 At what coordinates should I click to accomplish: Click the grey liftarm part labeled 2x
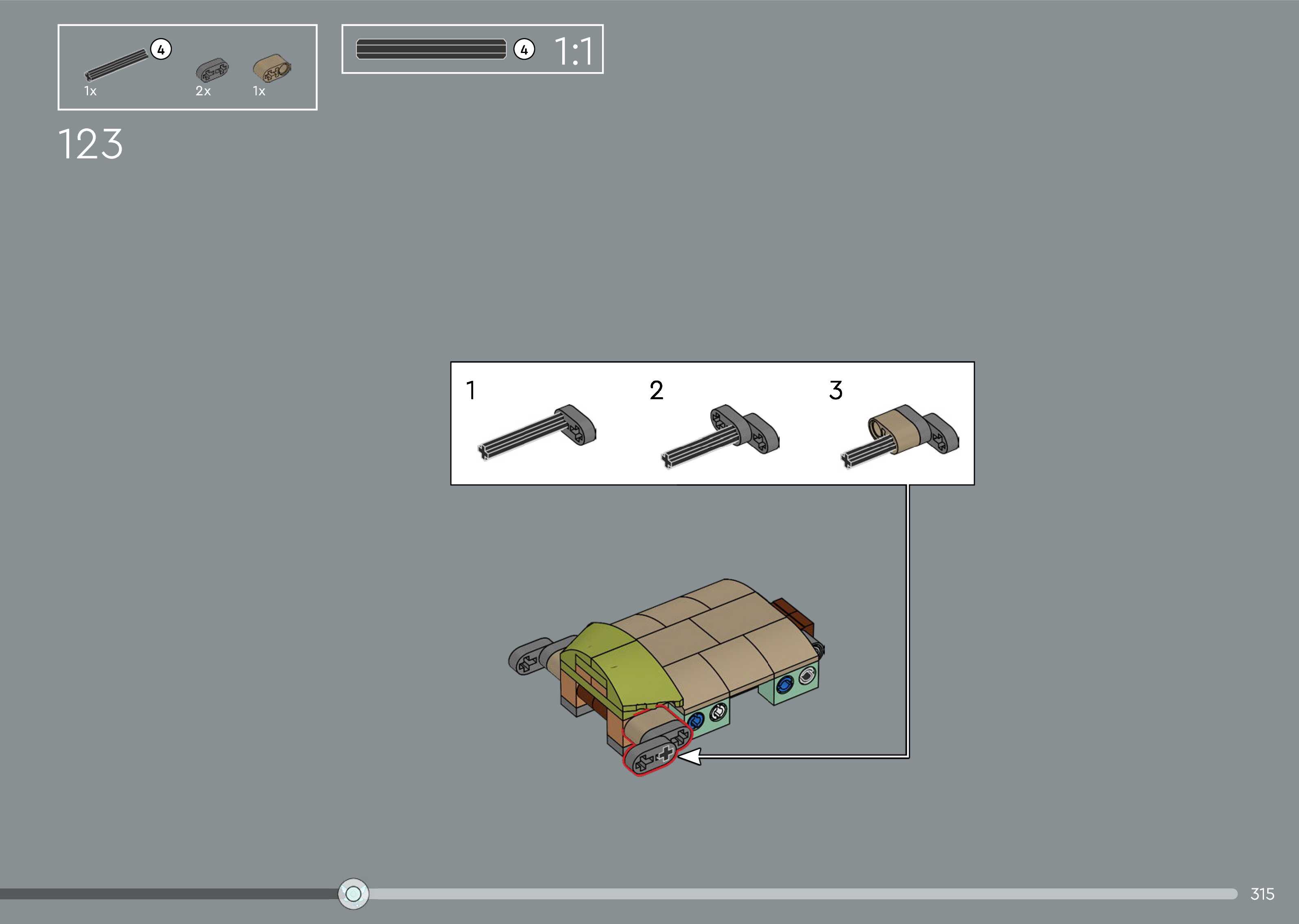click(x=212, y=70)
